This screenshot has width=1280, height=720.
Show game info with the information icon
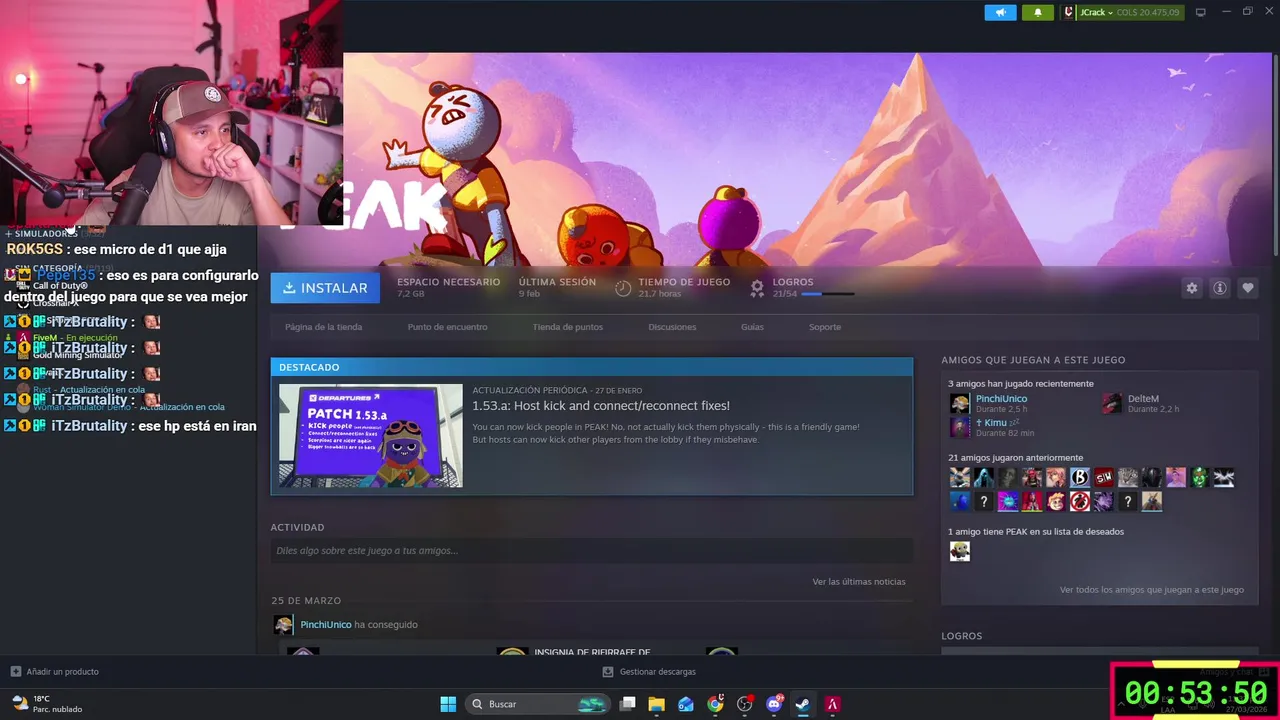[x=1220, y=288]
